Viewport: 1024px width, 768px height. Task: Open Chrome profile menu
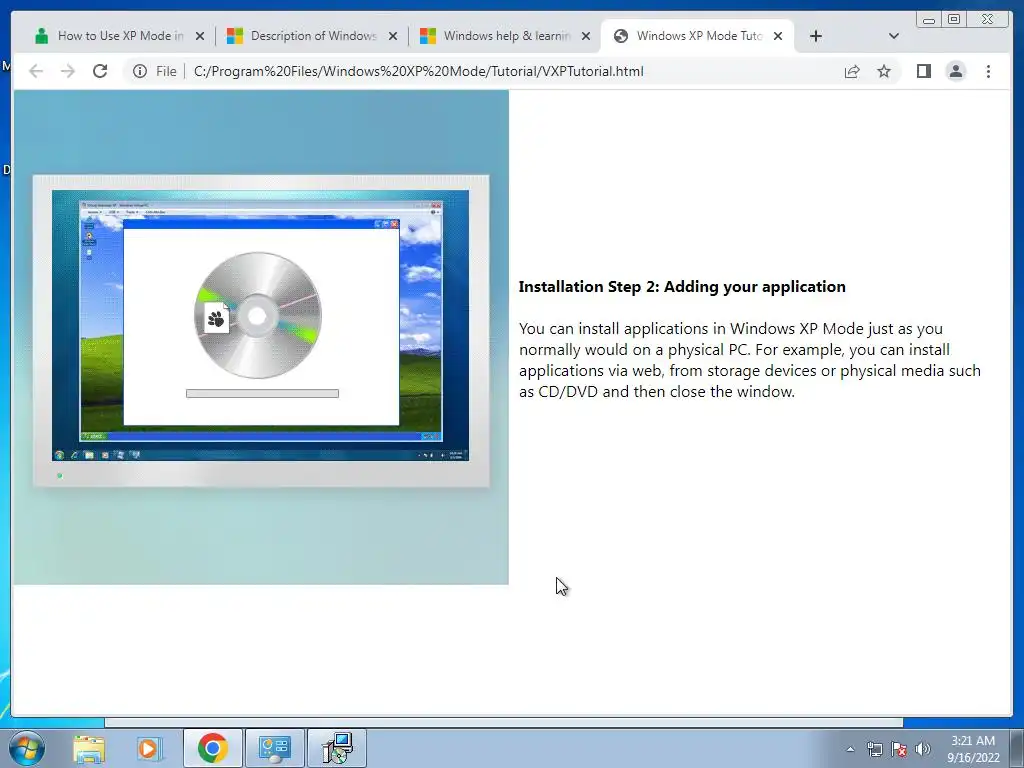(955, 71)
